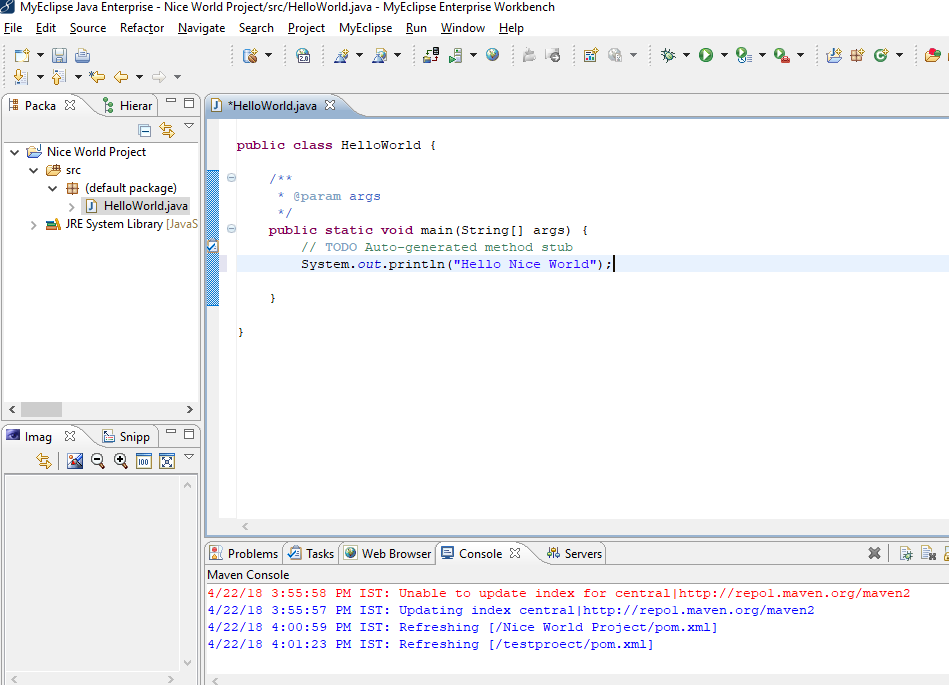Jump to last edit location
Image resolution: width=949 pixels, height=685 pixels.
tap(97, 77)
